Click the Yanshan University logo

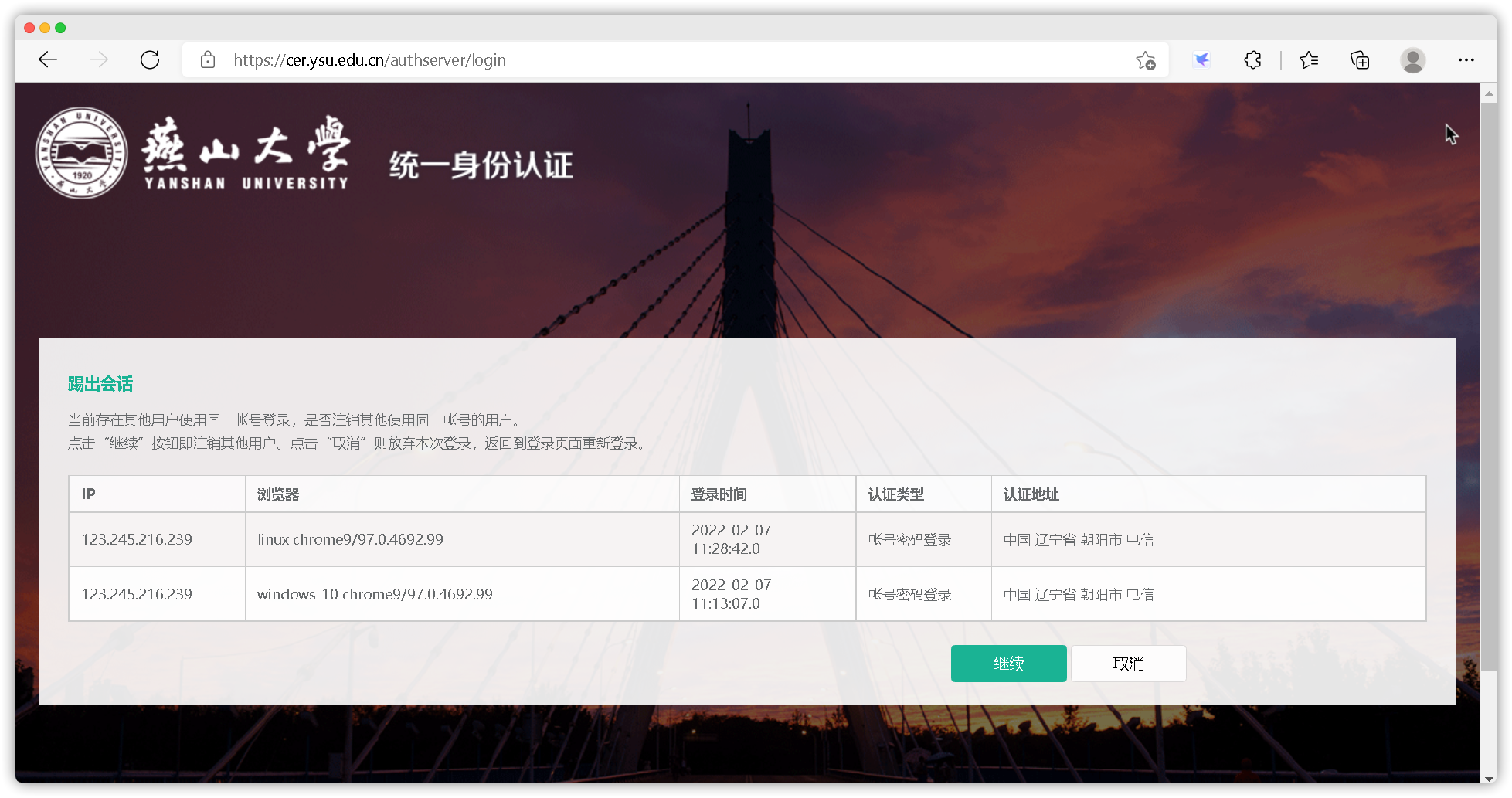(81, 152)
